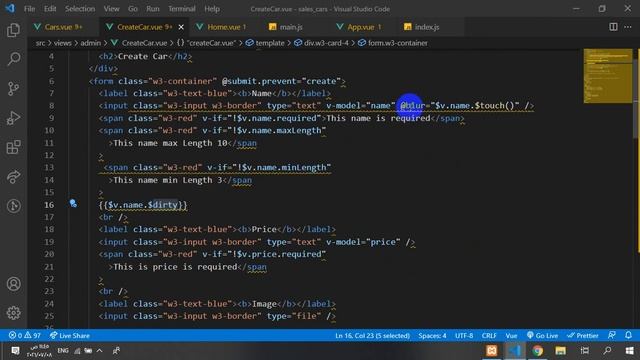Open the Terminal menu

182,9
